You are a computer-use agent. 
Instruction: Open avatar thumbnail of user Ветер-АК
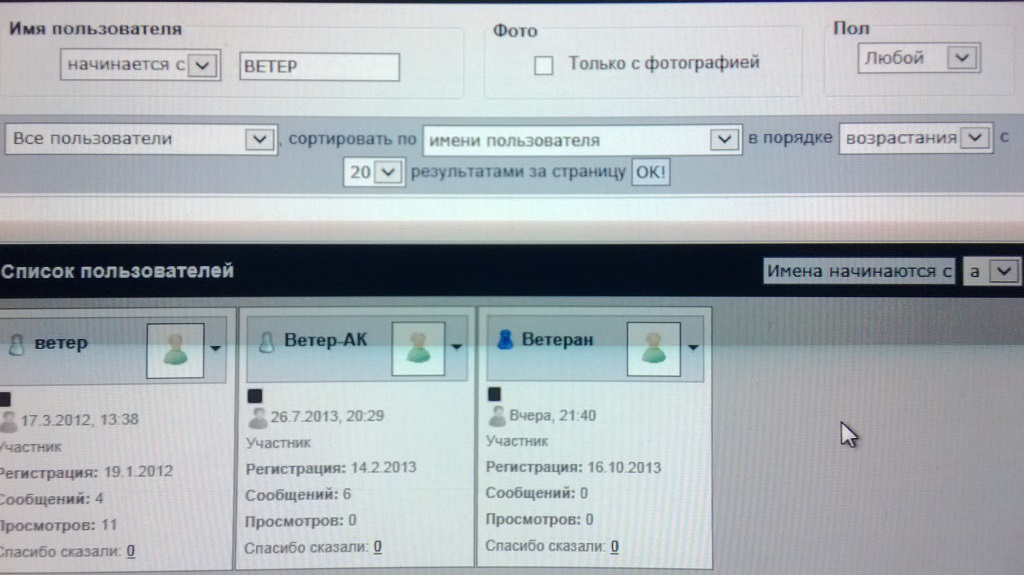point(419,347)
